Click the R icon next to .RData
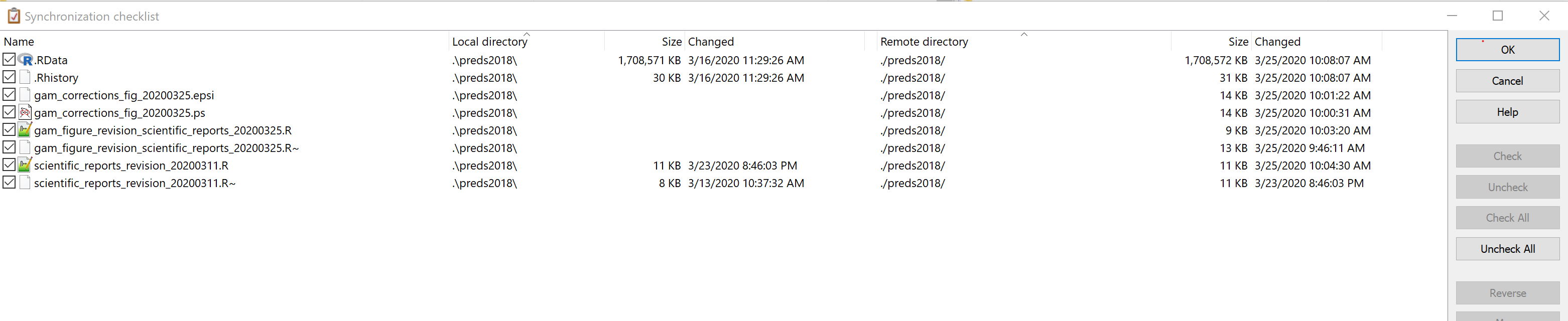 [x=25, y=60]
